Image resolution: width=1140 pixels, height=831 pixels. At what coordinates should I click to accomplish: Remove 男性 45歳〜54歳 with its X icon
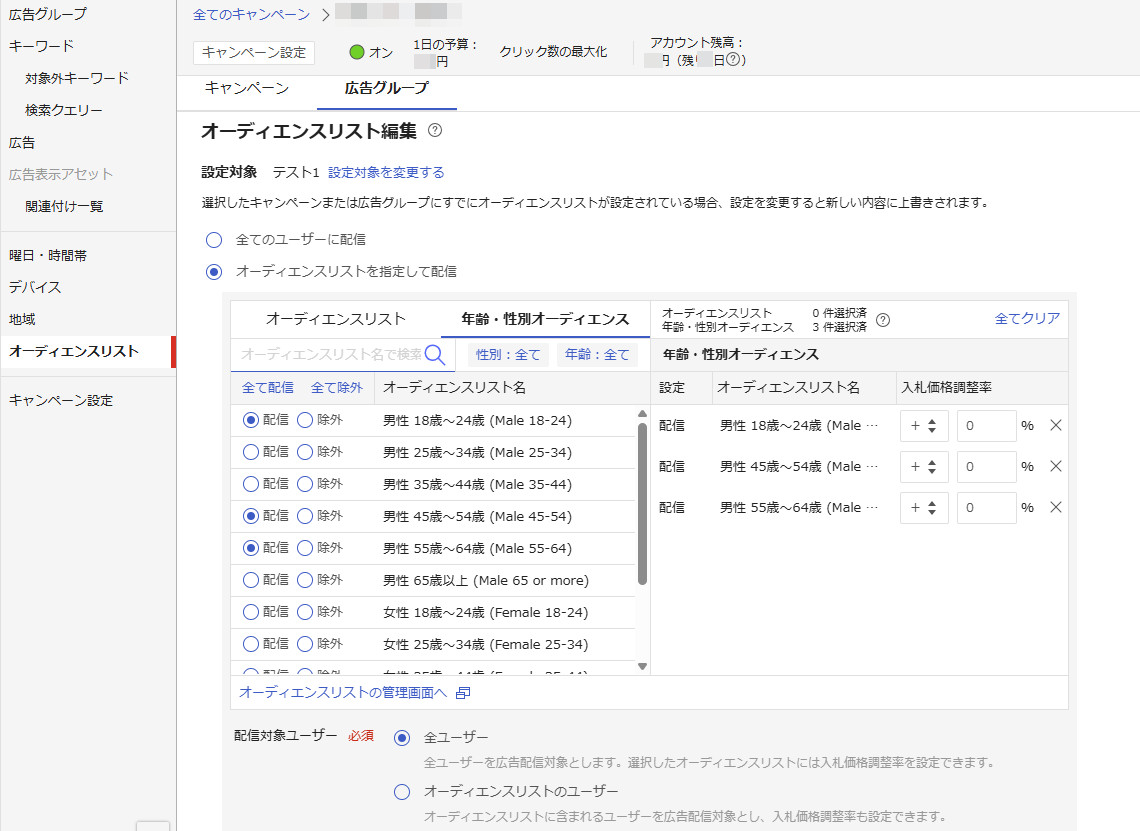pos(1056,466)
